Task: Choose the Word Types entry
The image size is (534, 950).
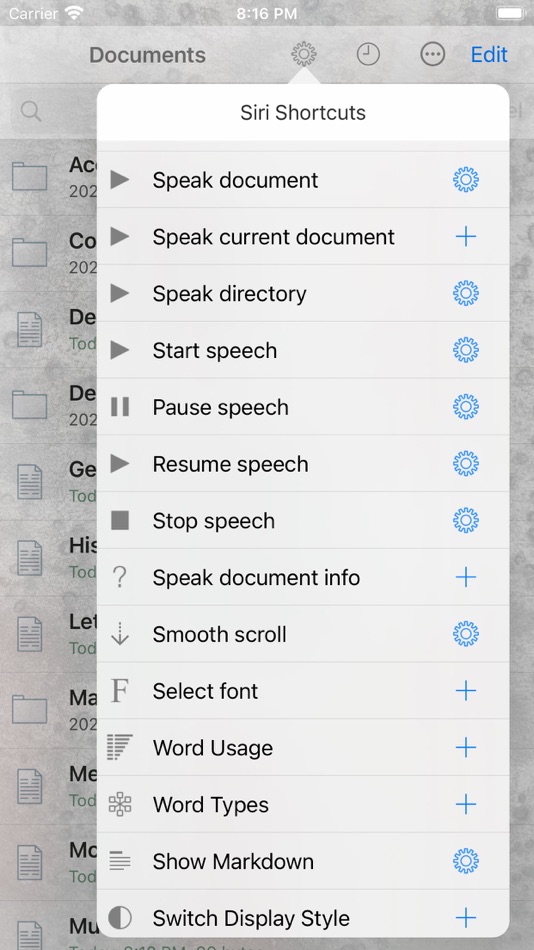Action: point(303,805)
